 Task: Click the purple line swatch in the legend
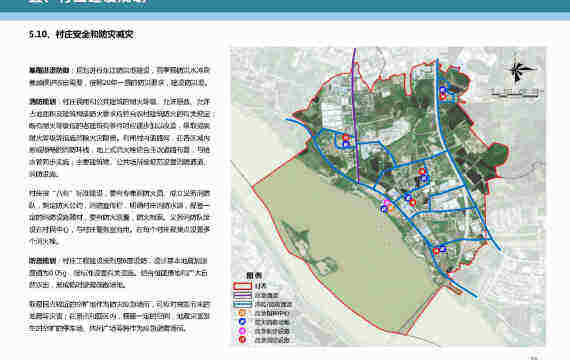tap(242, 295)
